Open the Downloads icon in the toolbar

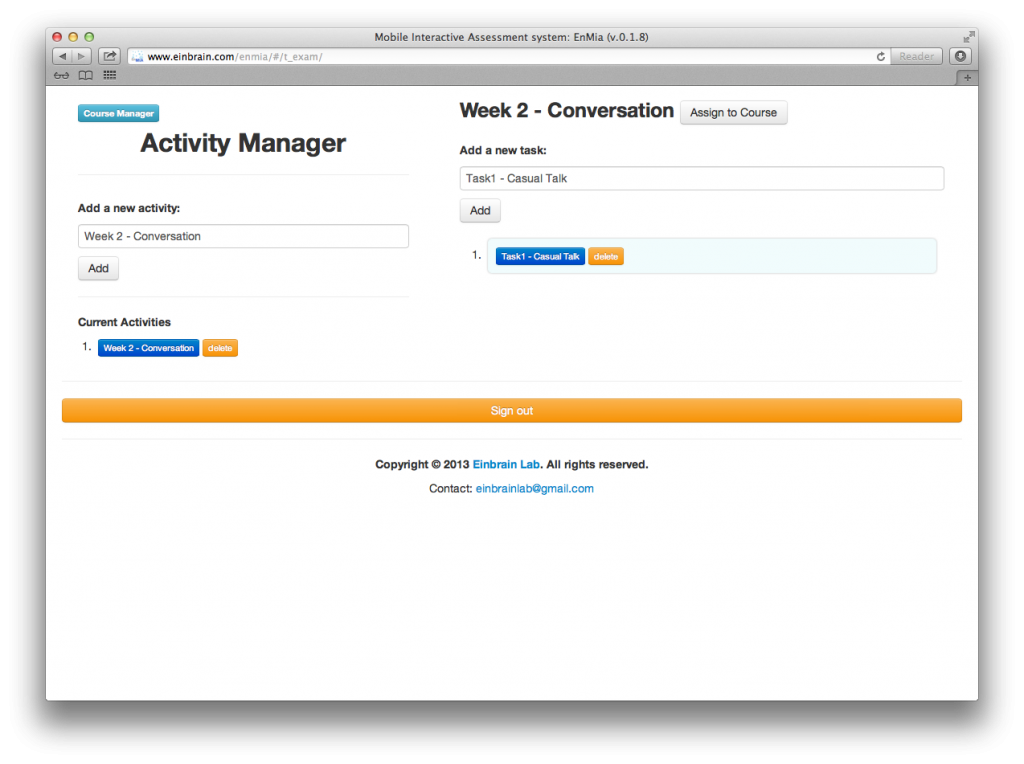point(960,56)
